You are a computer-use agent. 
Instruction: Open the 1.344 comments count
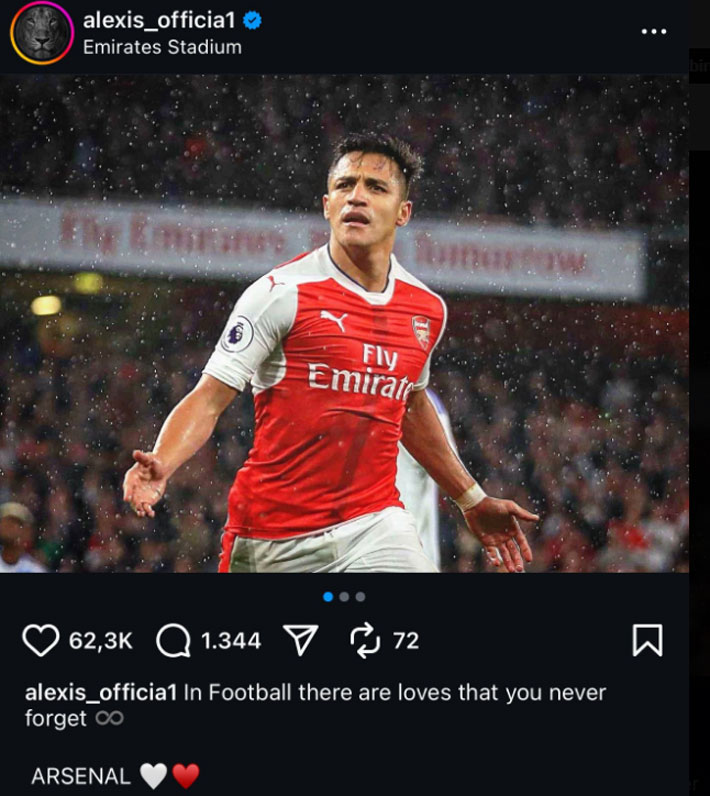231,641
